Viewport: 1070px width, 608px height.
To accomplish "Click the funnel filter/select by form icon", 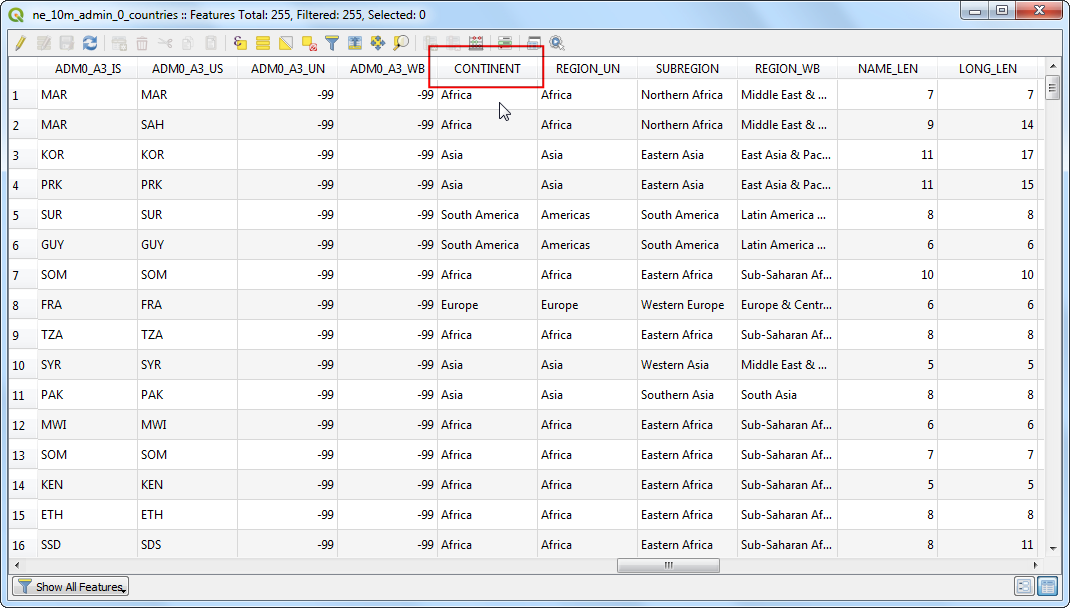I will (x=332, y=43).
